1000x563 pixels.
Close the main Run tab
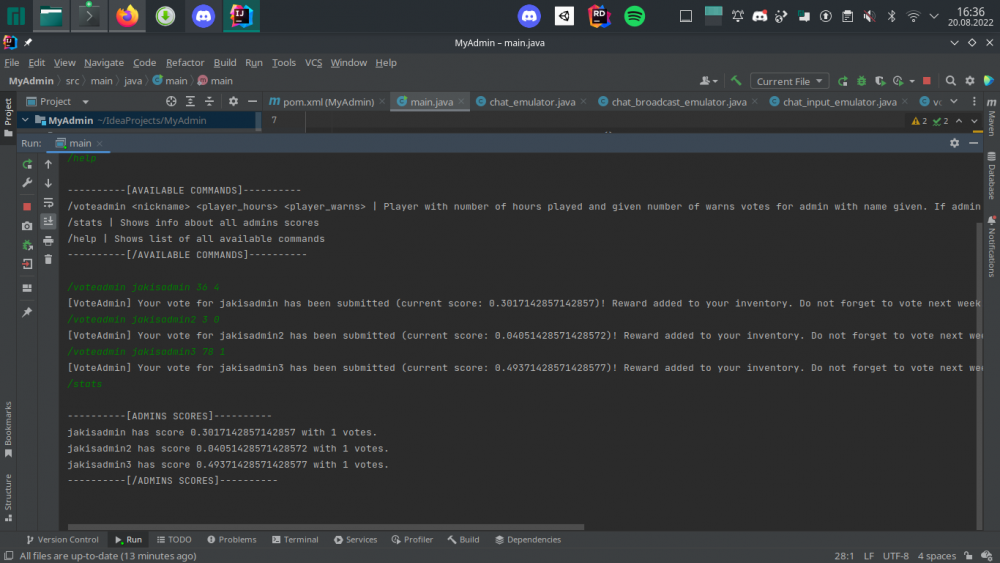pyautogui.click(x=99, y=143)
